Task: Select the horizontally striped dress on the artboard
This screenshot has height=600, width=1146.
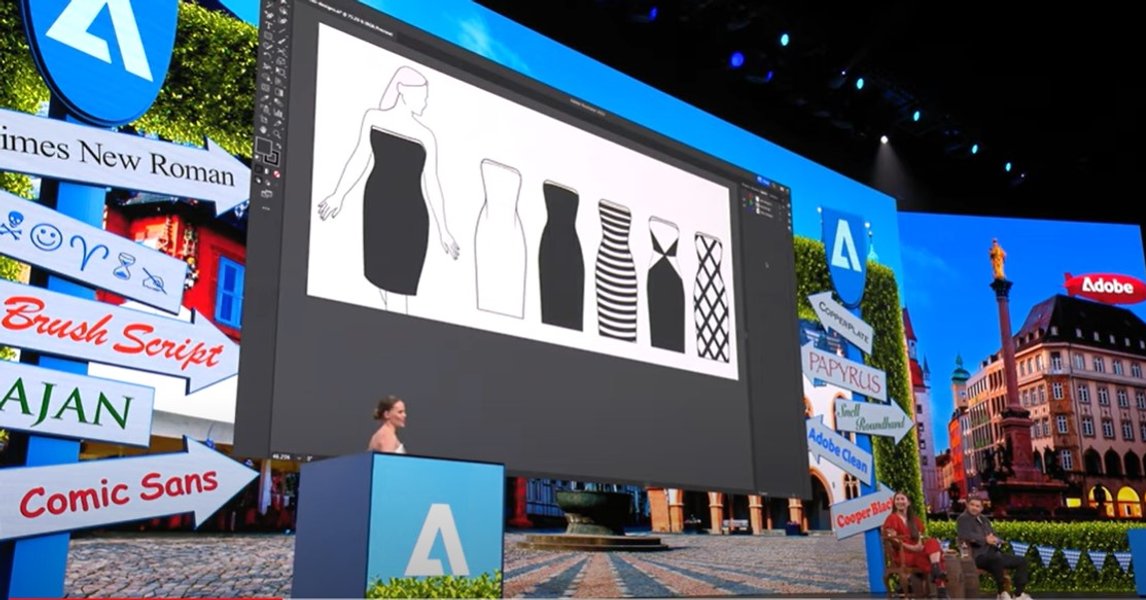Action: [617, 271]
